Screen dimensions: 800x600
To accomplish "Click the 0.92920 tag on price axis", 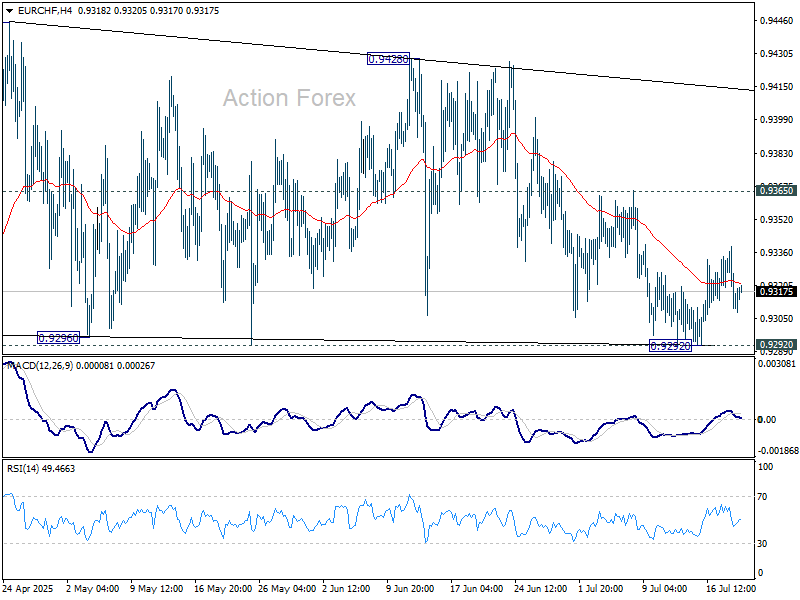I will (x=776, y=345).
